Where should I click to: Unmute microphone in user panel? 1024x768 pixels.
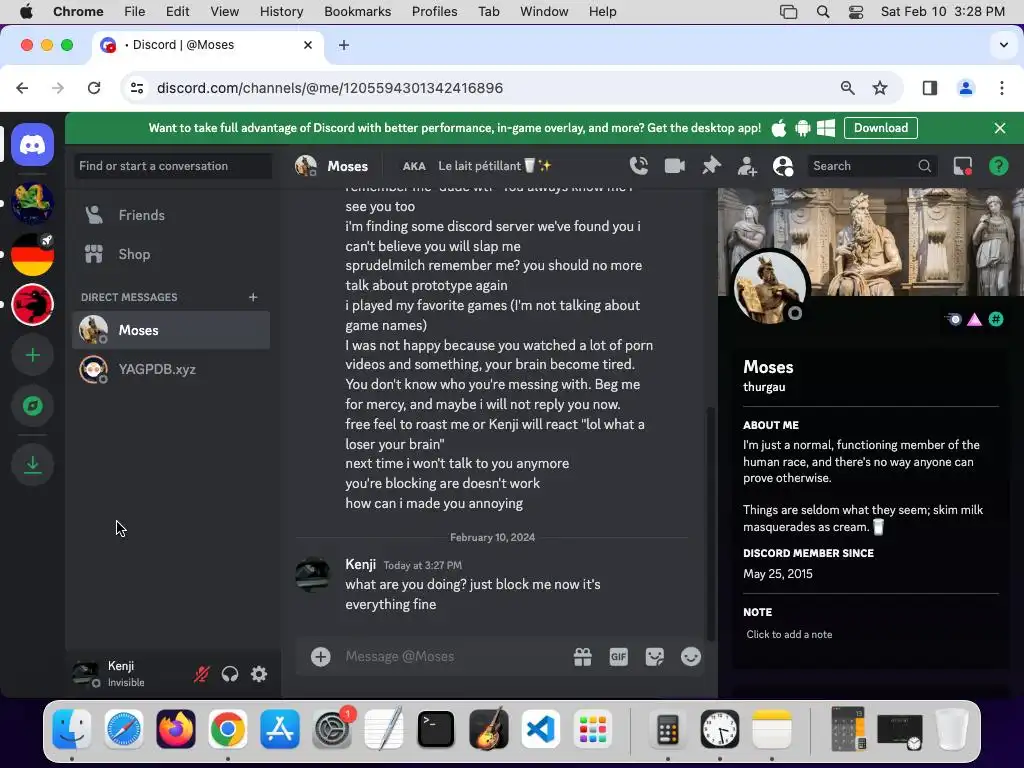(x=201, y=674)
